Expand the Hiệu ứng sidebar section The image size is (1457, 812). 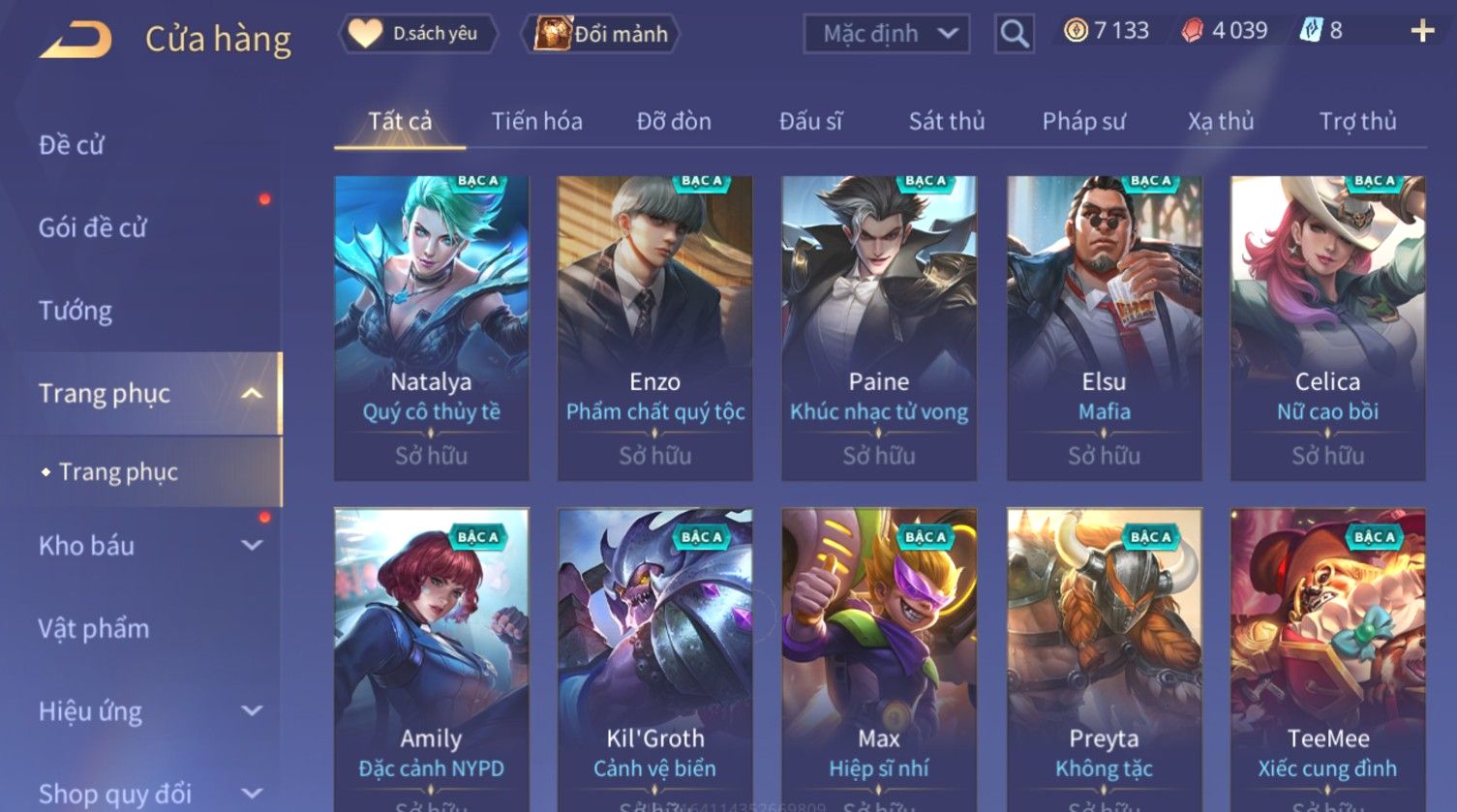tap(252, 710)
